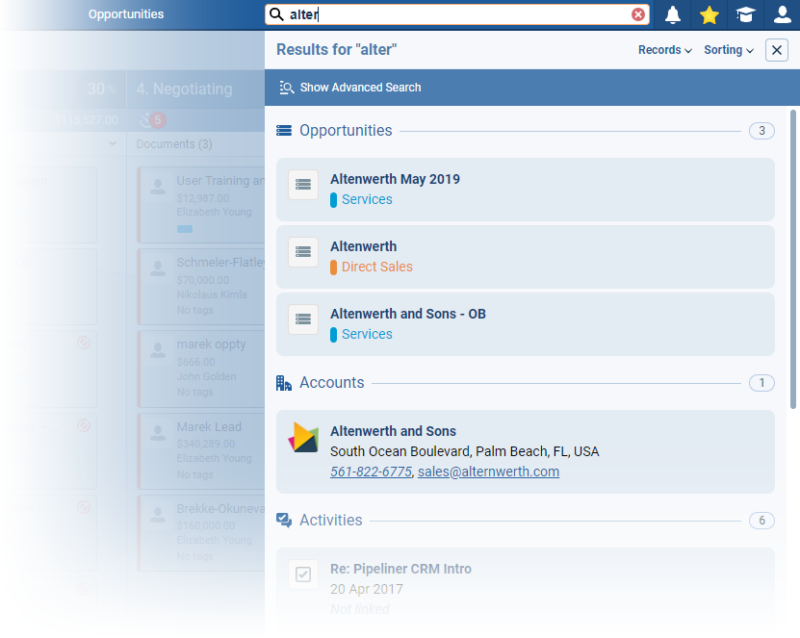Click the Altenwerth and Sons account logo
Screen dimensions: 800x638
304,438
